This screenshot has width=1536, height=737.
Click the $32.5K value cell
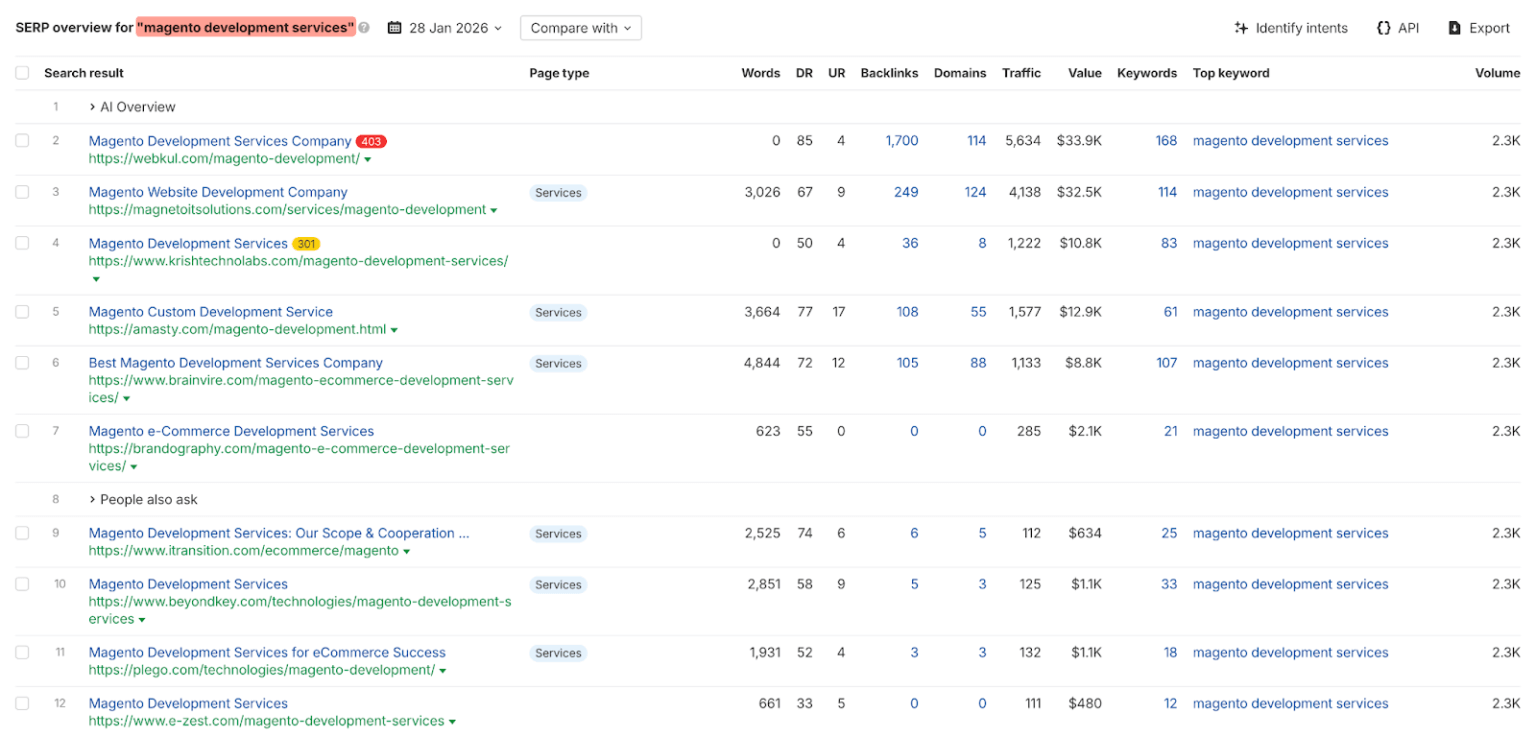pyautogui.click(x=1079, y=192)
